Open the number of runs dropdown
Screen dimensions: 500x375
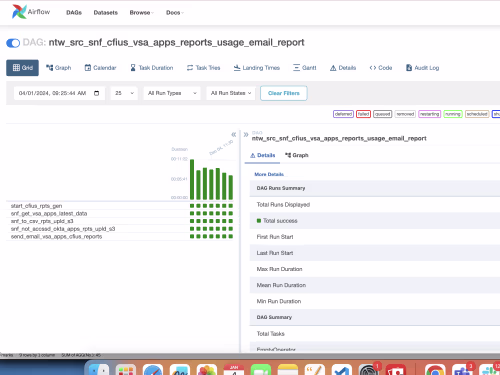point(124,93)
